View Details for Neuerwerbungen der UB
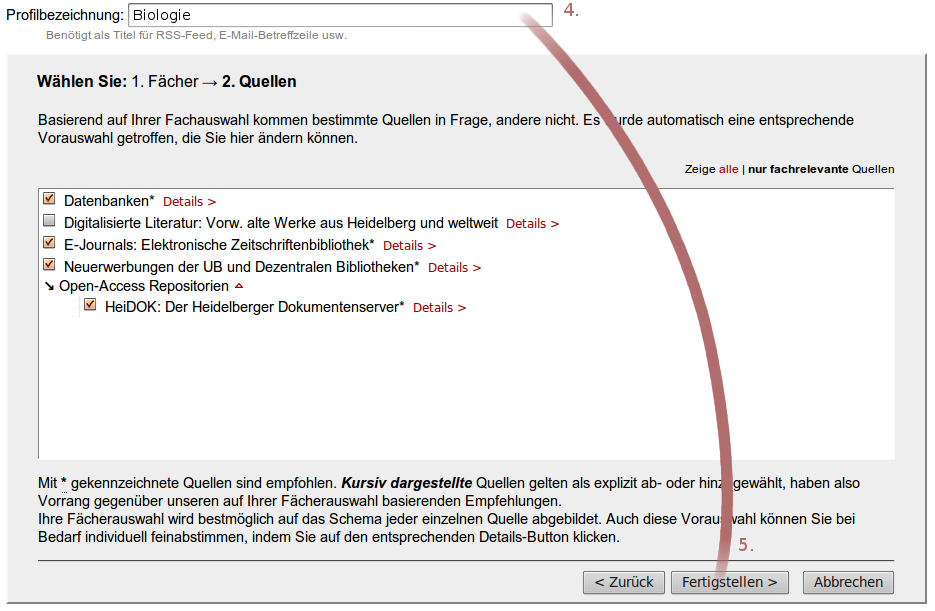935x611 pixels. tap(454, 268)
